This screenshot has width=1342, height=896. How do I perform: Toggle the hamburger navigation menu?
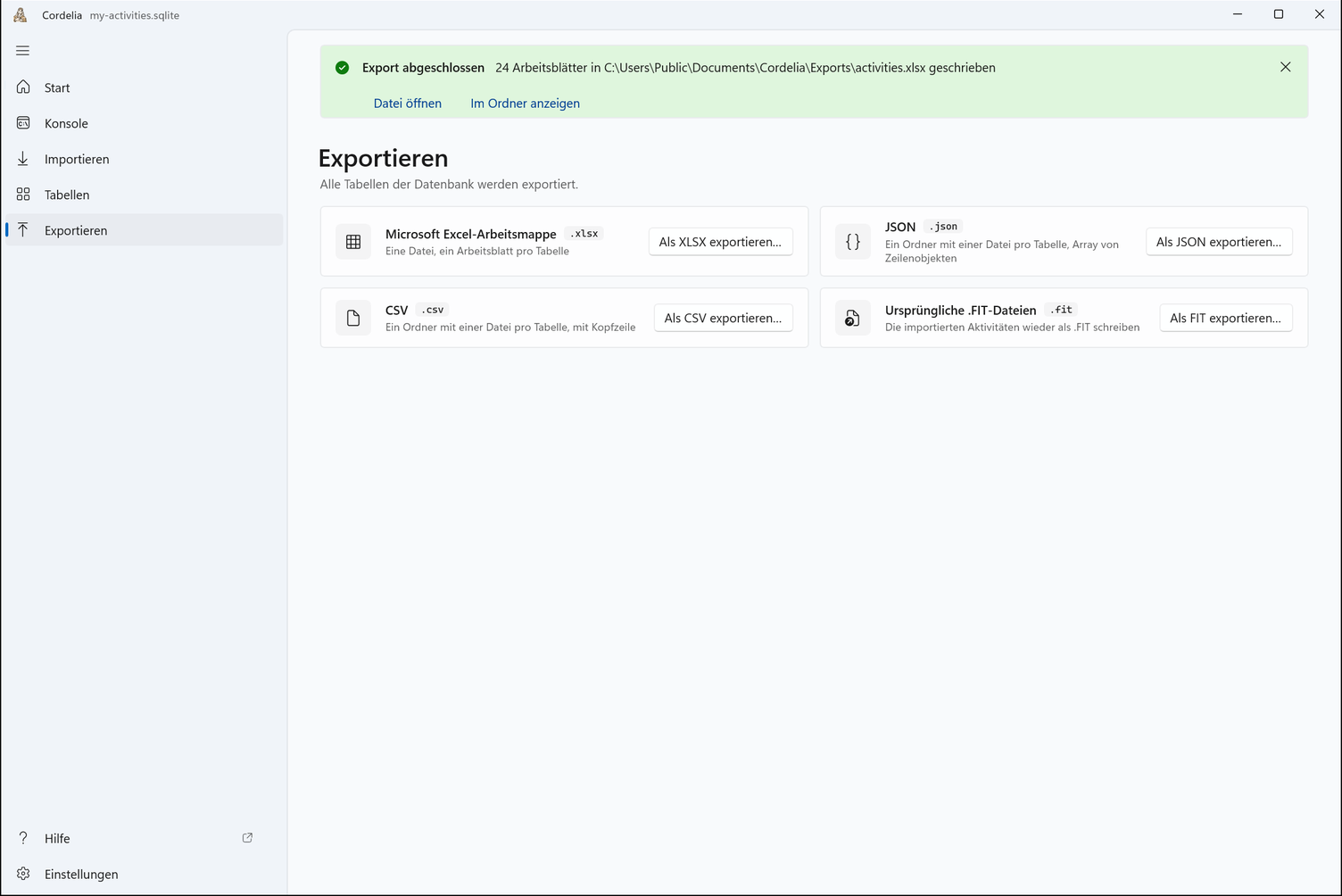[x=23, y=51]
